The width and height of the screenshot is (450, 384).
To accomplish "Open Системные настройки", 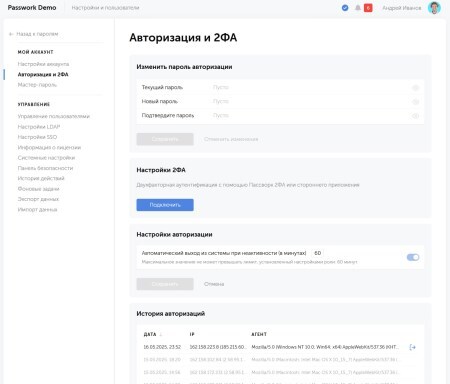I will click(x=46, y=158).
